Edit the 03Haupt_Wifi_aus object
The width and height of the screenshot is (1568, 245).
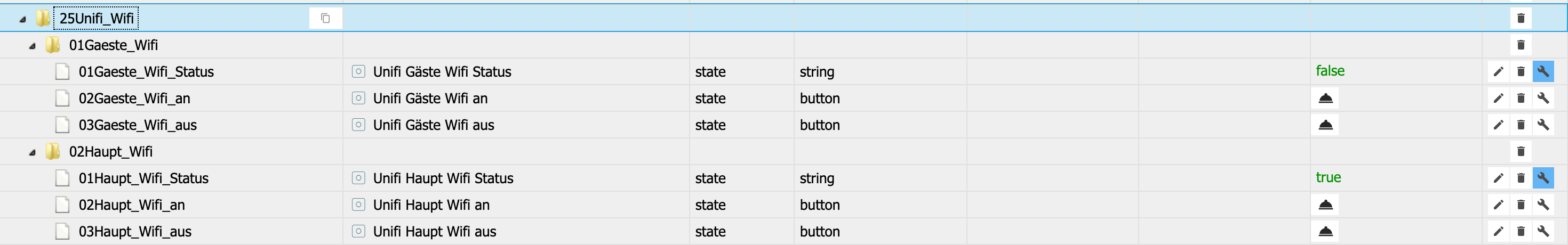[1498, 232]
